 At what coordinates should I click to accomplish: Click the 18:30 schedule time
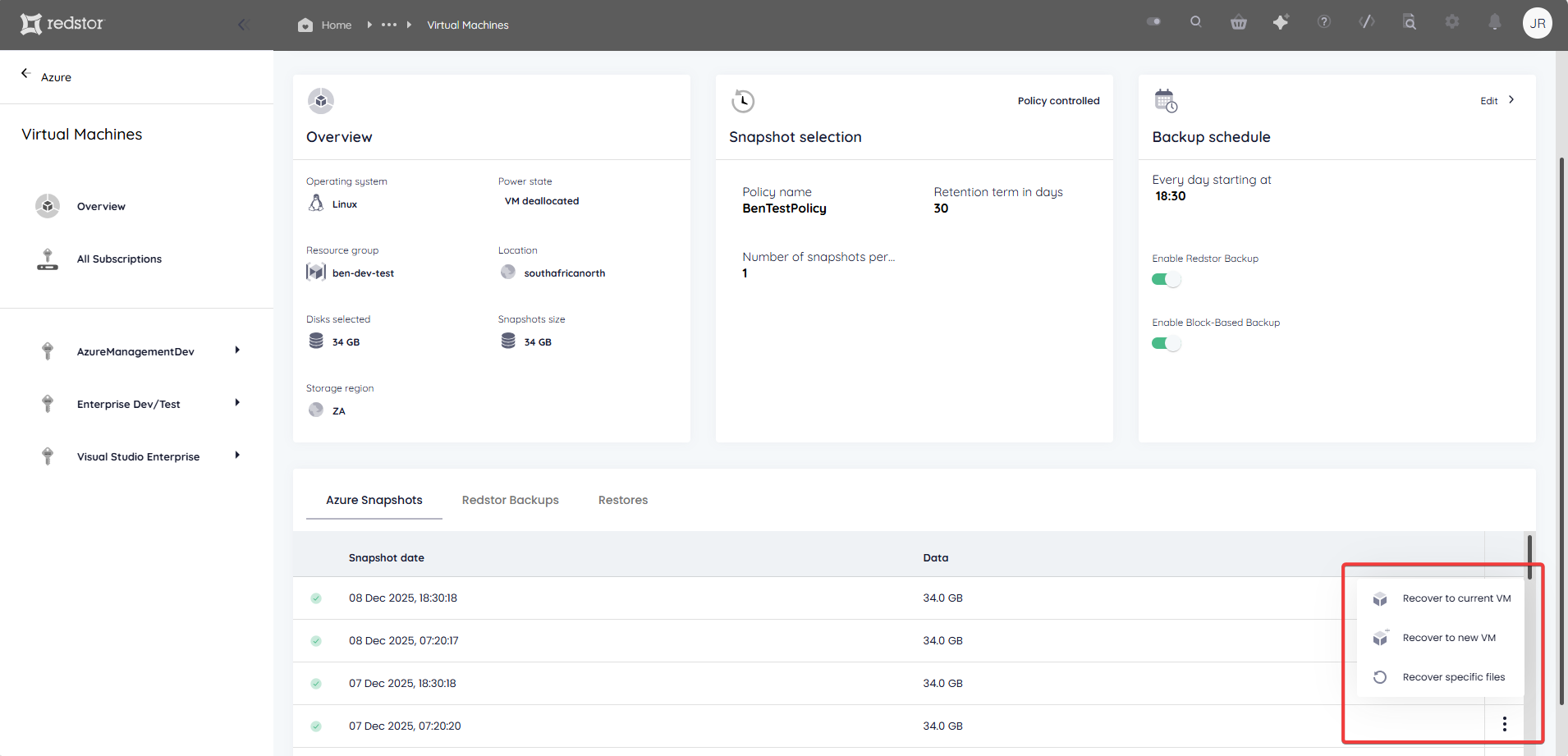coord(1171,196)
